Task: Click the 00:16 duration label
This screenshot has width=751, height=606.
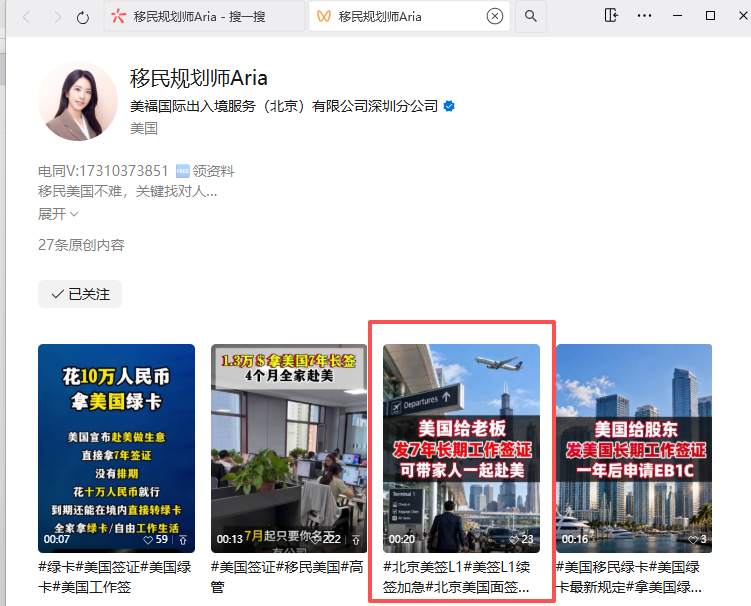Action: point(574,539)
